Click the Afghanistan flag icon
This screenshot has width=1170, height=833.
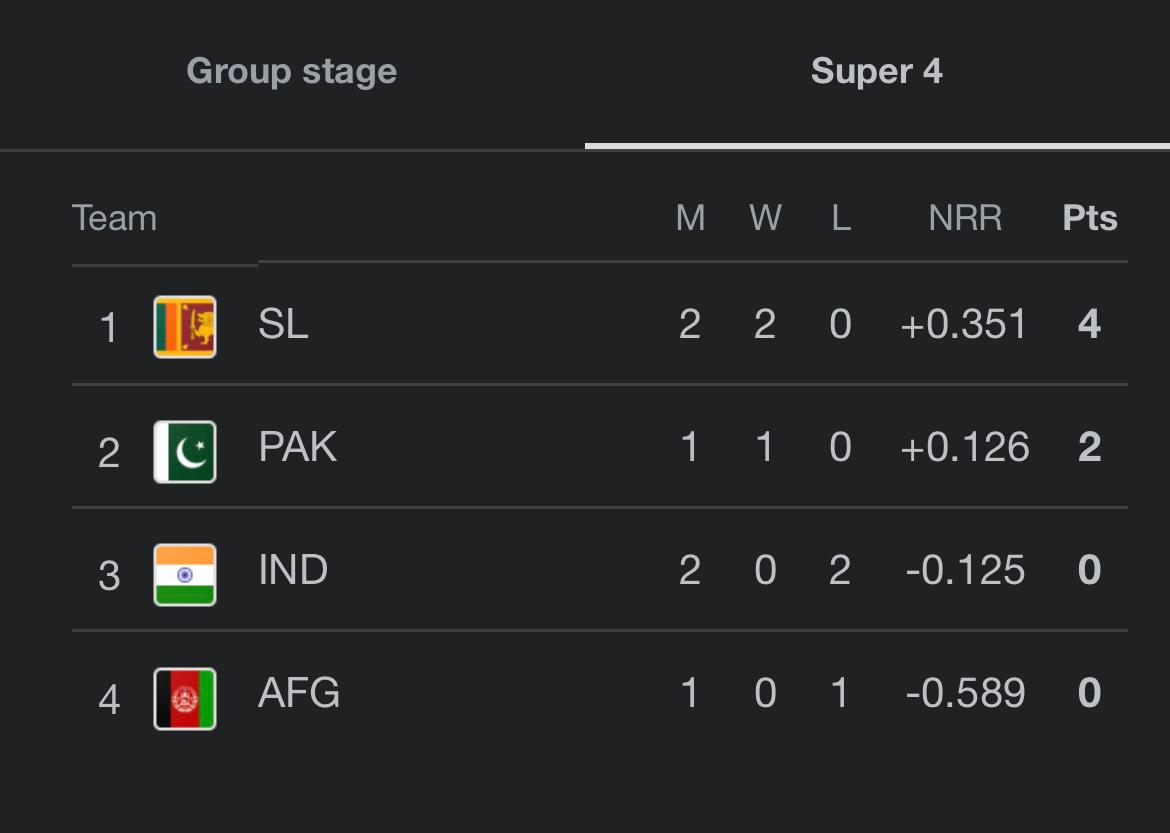click(185, 698)
